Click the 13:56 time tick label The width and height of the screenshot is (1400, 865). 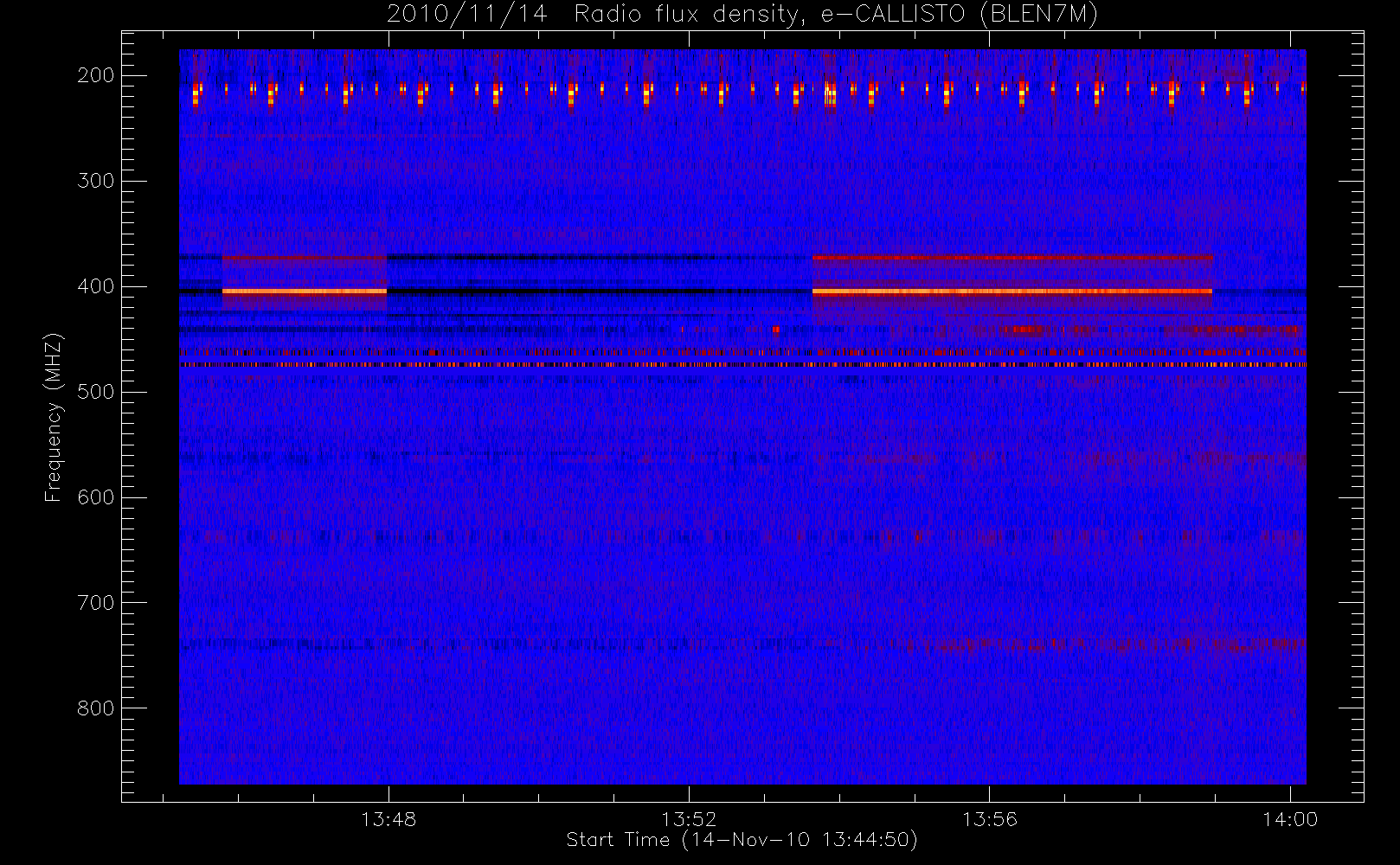[990, 819]
